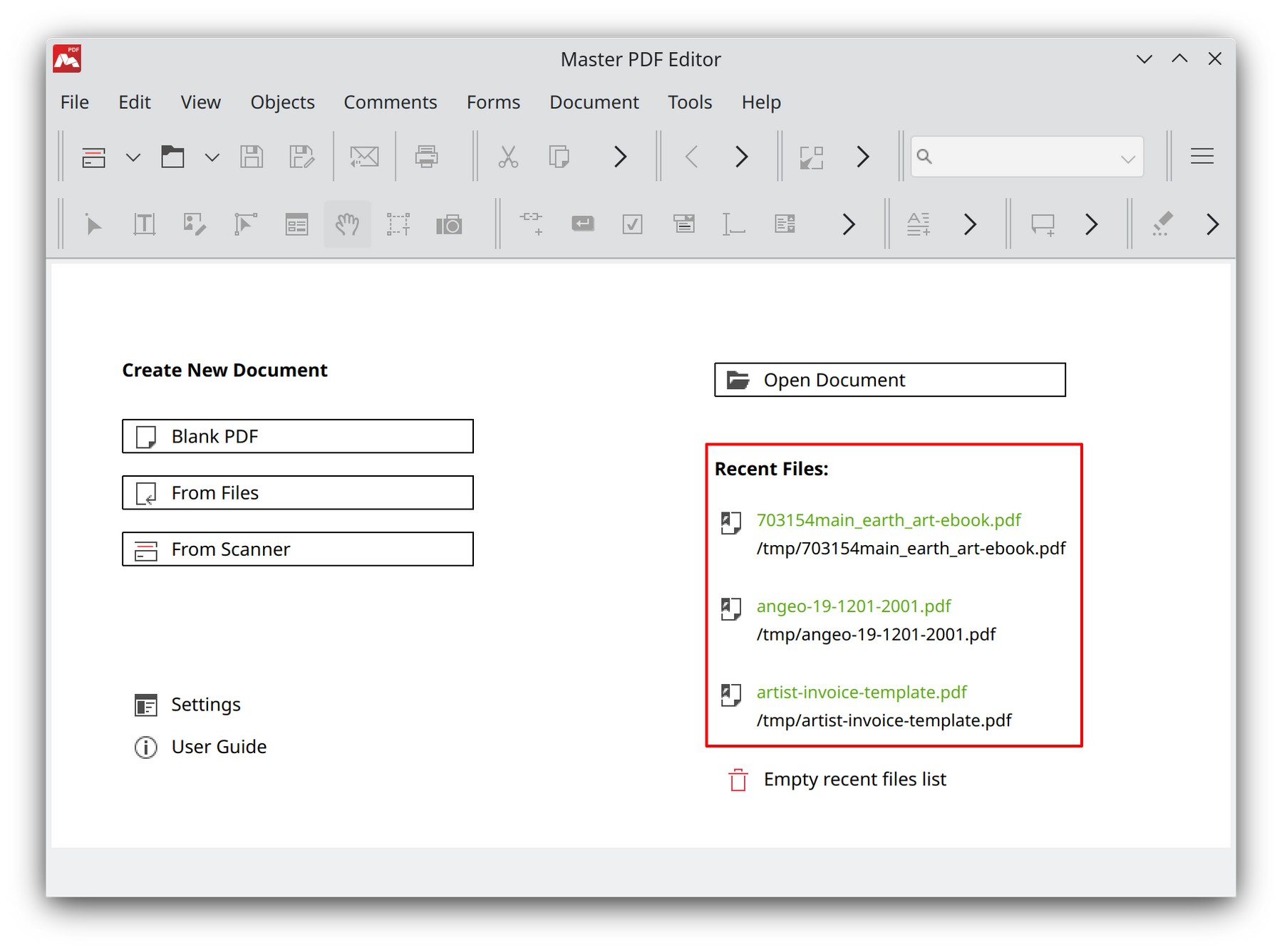Toggle the Hand tool
1282x952 pixels.
(348, 225)
